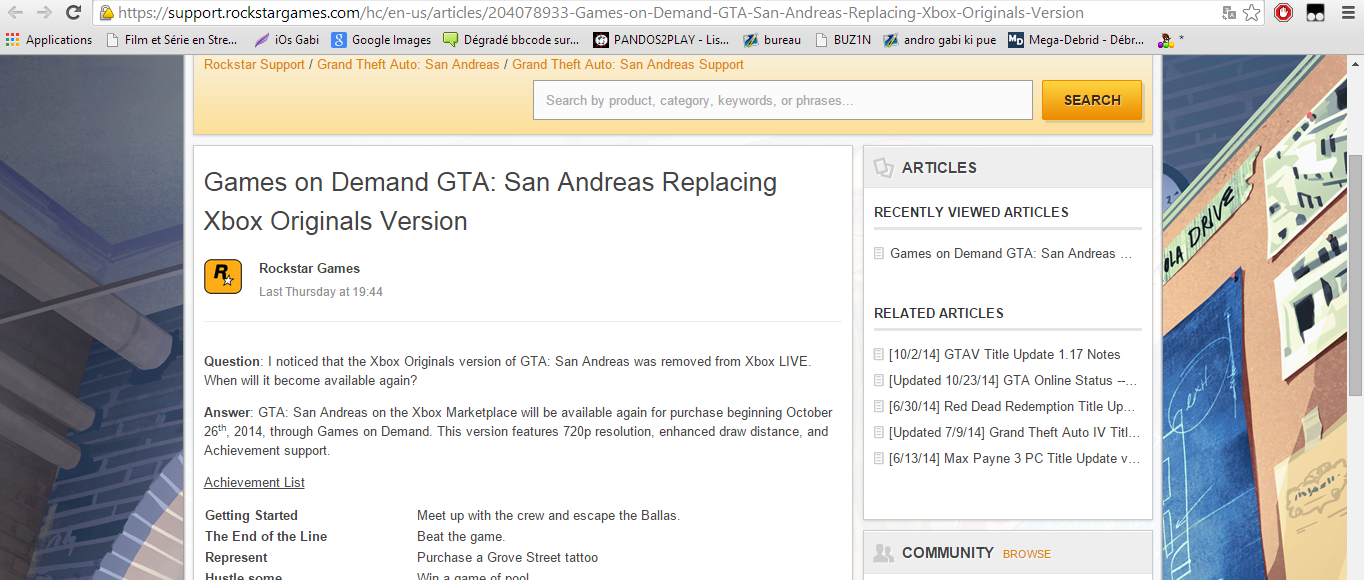Image resolution: width=1364 pixels, height=580 pixels.
Task: Open the PANDOS2PLAY bookmark
Action: 661,40
